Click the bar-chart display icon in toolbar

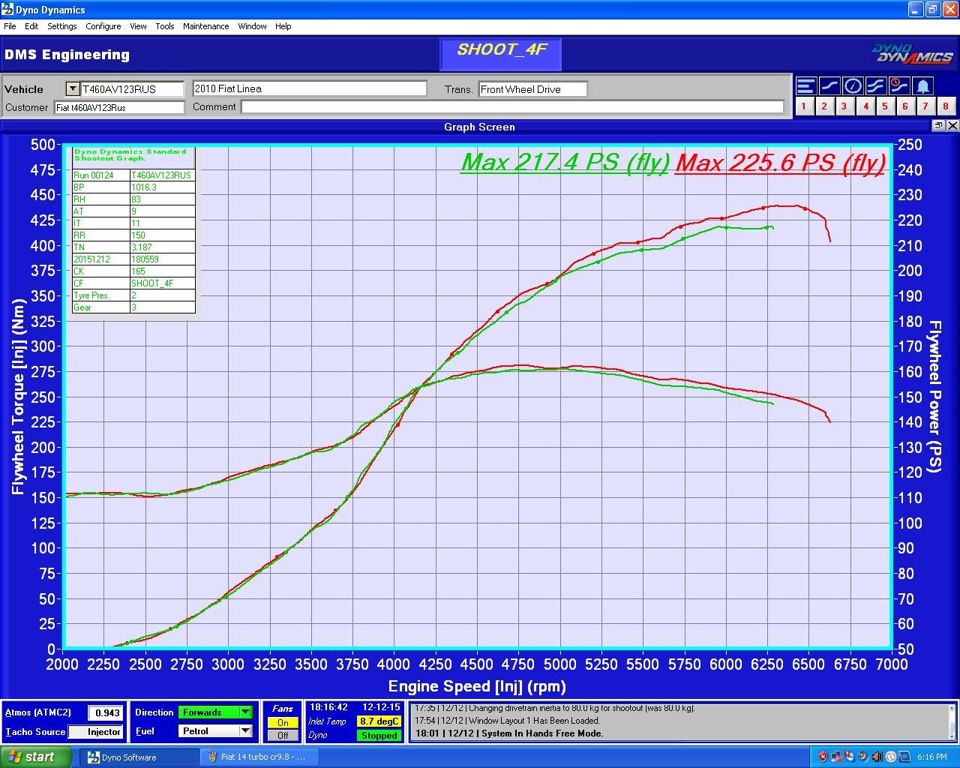(805, 86)
